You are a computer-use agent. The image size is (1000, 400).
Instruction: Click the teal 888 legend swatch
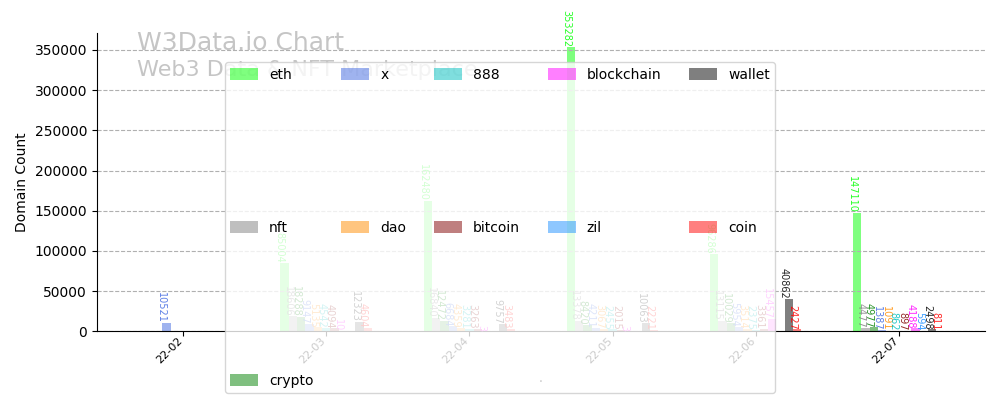click(x=448, y=74)
